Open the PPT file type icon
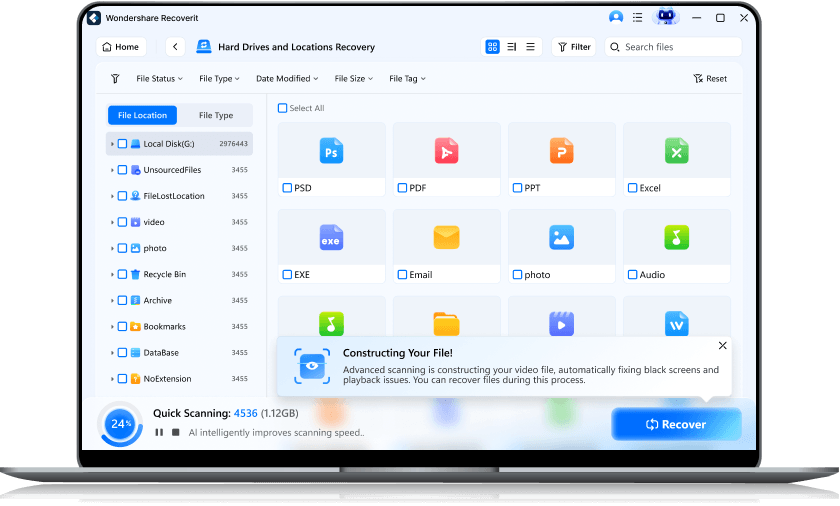Image resolution: width=840 pixels, height=506 pixels. point(561,150)
